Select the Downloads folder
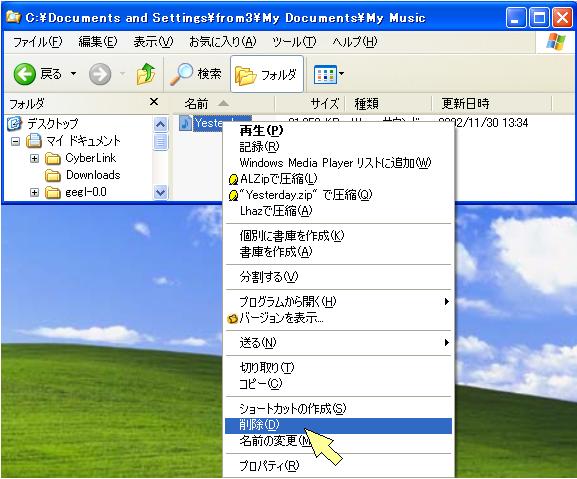The height and width of the screenshot is (479, 577). (93, 175)
